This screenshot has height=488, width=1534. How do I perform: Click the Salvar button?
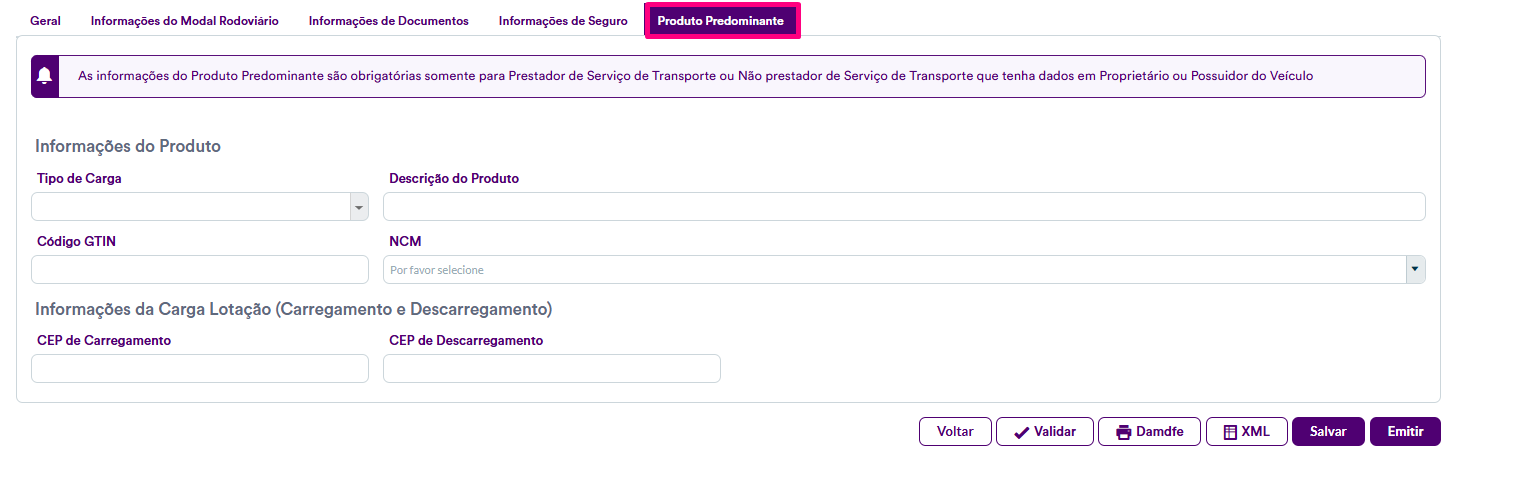click(x=1328, y=432)
